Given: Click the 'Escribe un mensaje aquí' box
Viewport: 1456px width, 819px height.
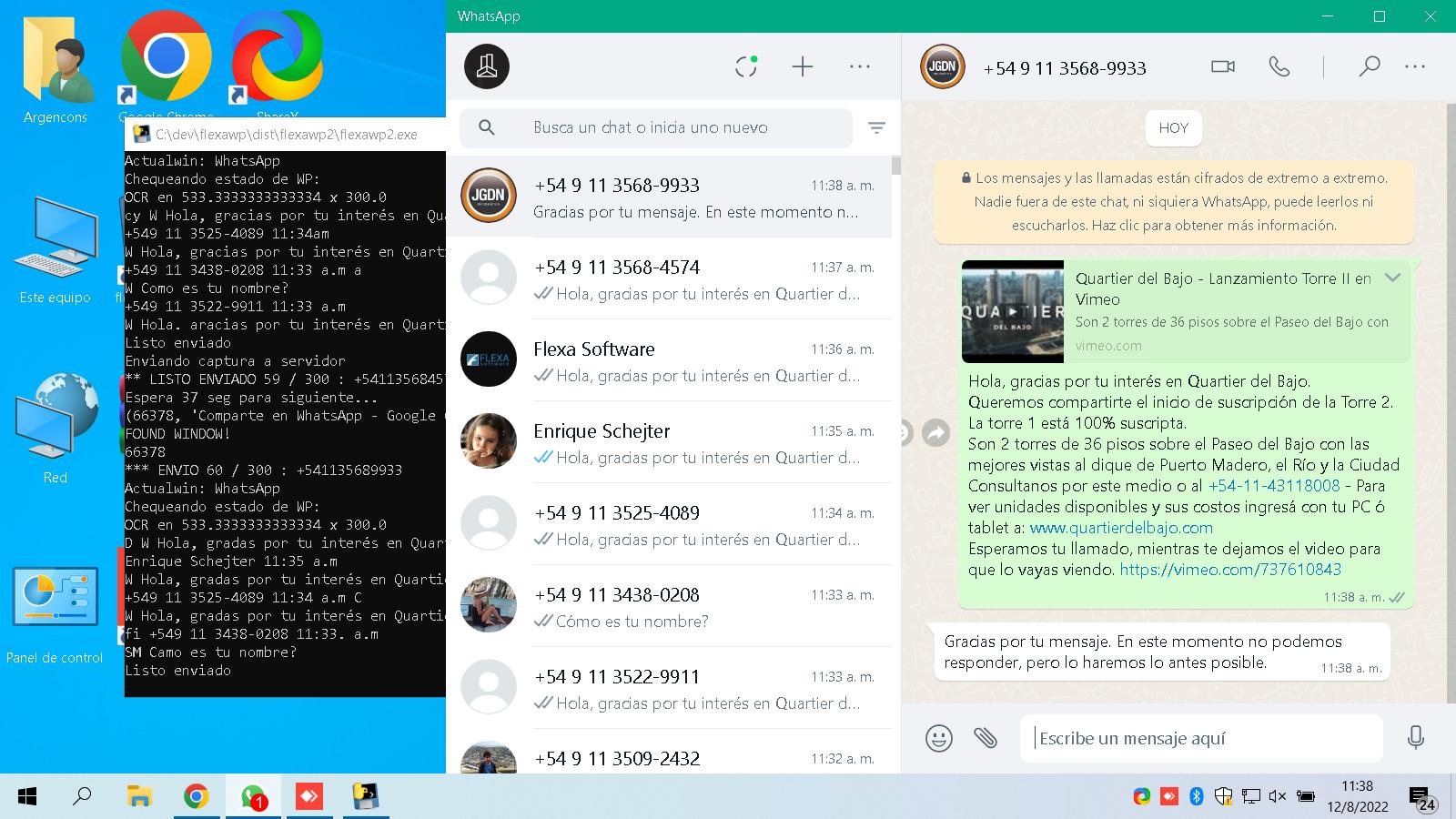Looking at the screenshot, I should point(1201,738).
